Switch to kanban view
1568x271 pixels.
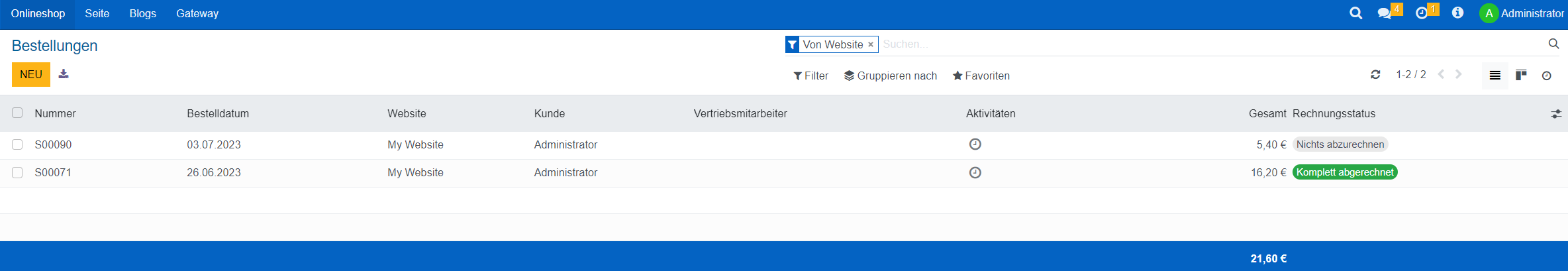click(1521, 75)
